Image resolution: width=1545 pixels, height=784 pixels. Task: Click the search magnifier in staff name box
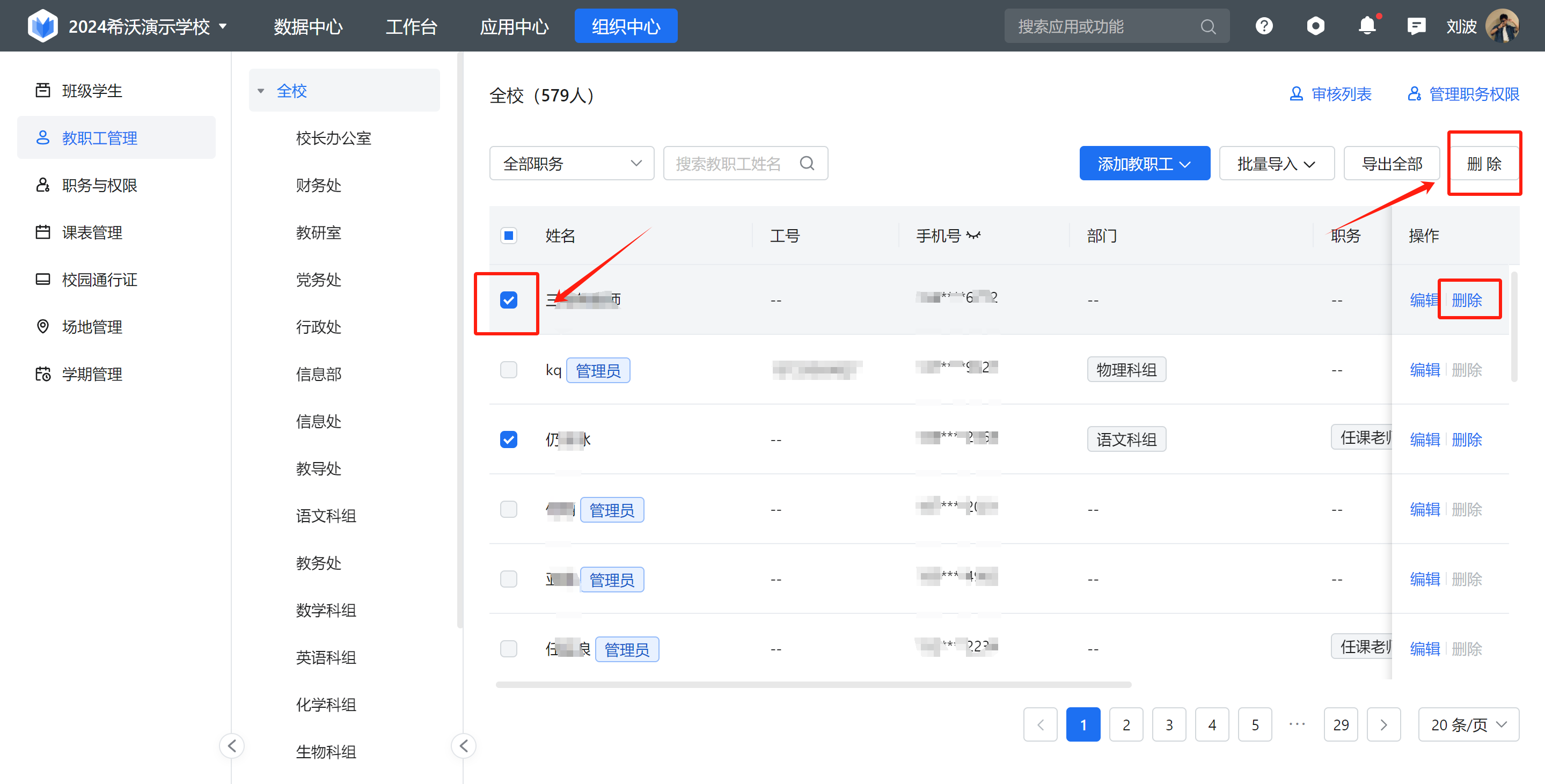click(x=807, y=163)
